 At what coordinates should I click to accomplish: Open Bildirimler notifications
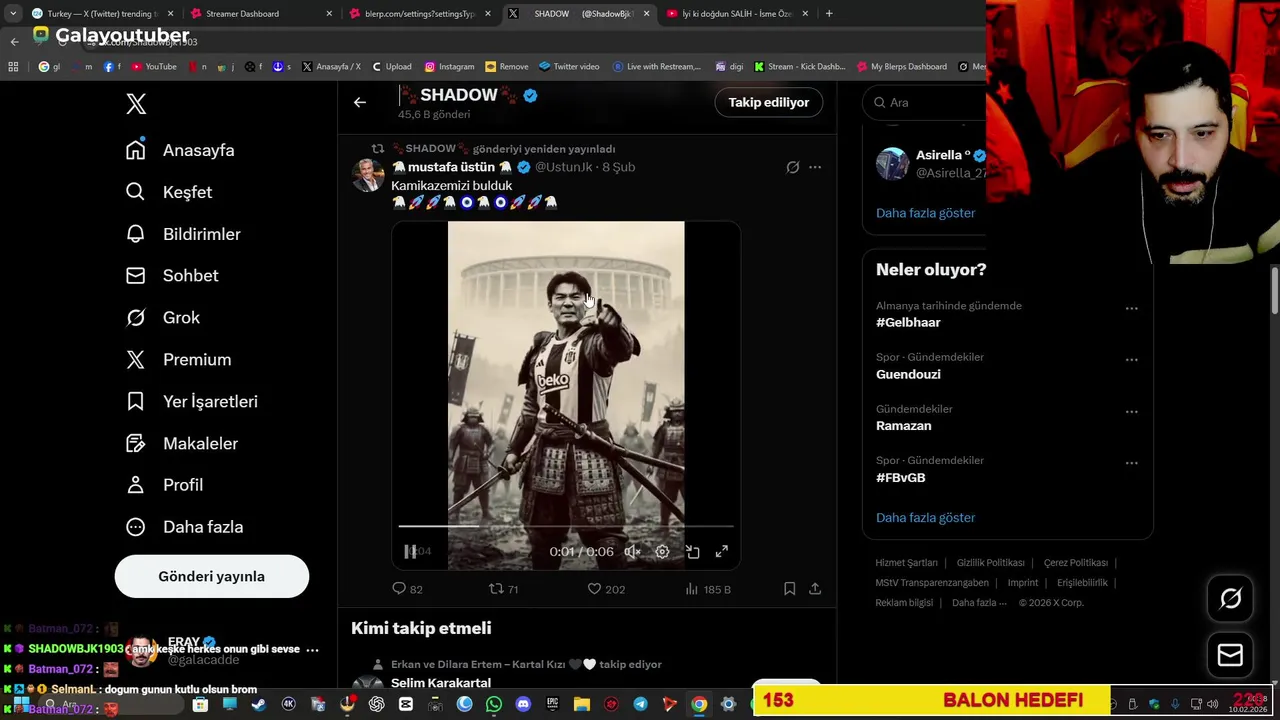tap(183, 234)
